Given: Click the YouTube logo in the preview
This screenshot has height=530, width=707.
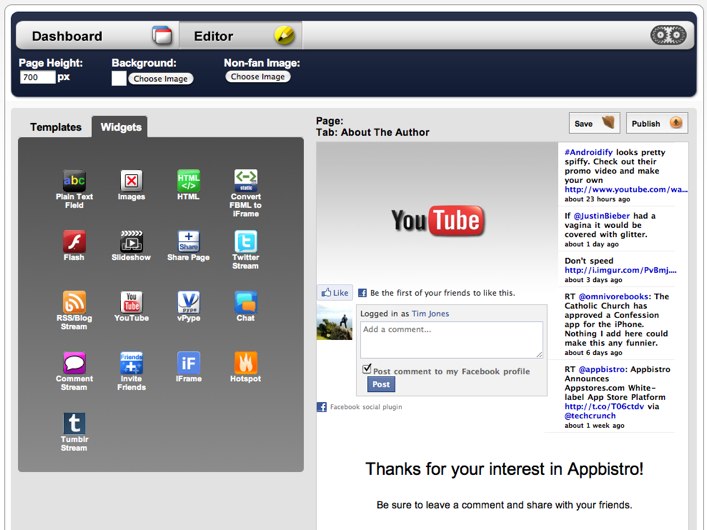Looking at the screenshot, I should 438,221.
